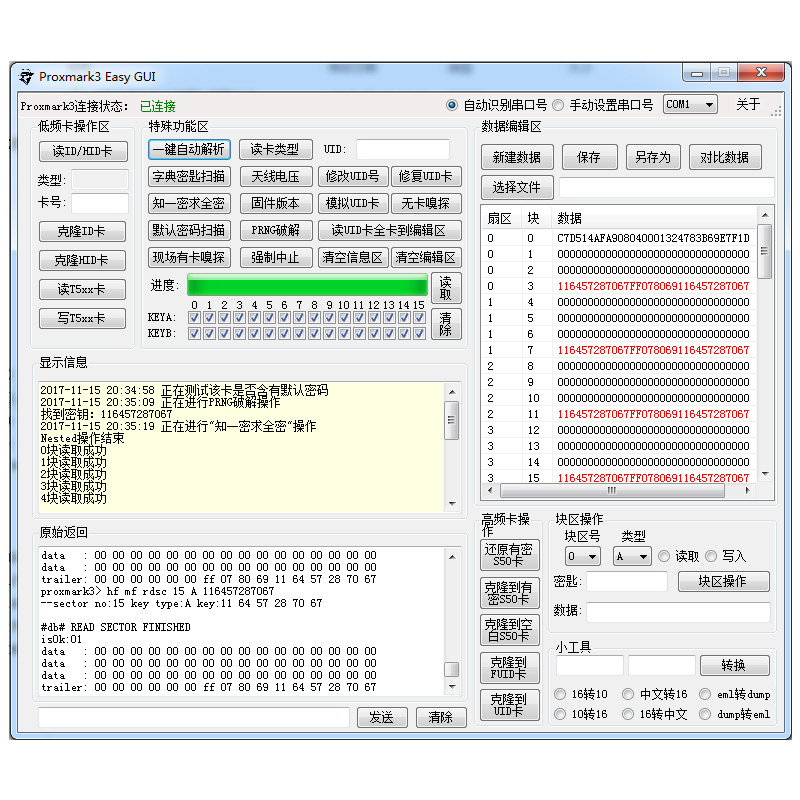This screenshot has width=800, height=800.
Task: Click 克隆到UID卡 button
Action: 509,705
